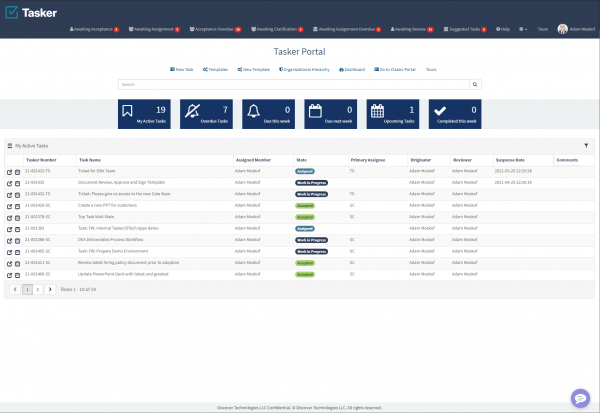Open Awaiting Assignment Overdue queue
The image size is (600, 413).
click(x=347, y=29)
